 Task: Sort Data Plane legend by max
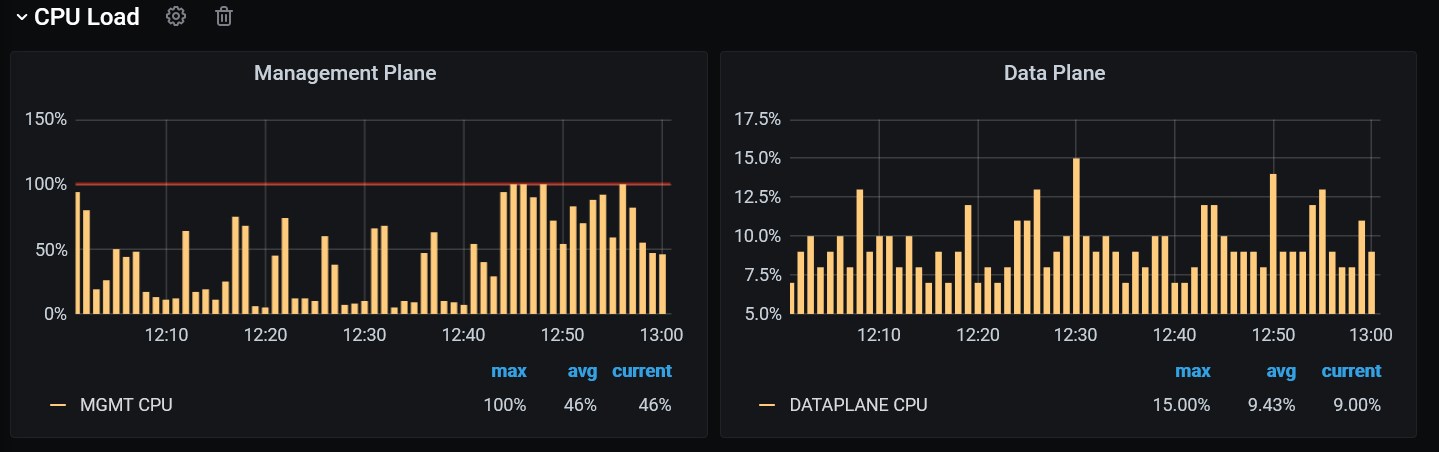(x=1192, y=371)
